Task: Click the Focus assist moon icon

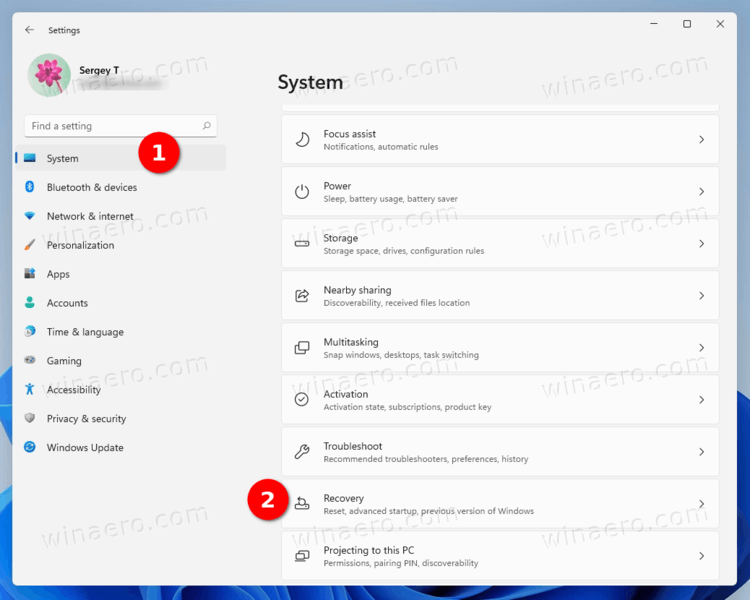Action: point(302,140)
